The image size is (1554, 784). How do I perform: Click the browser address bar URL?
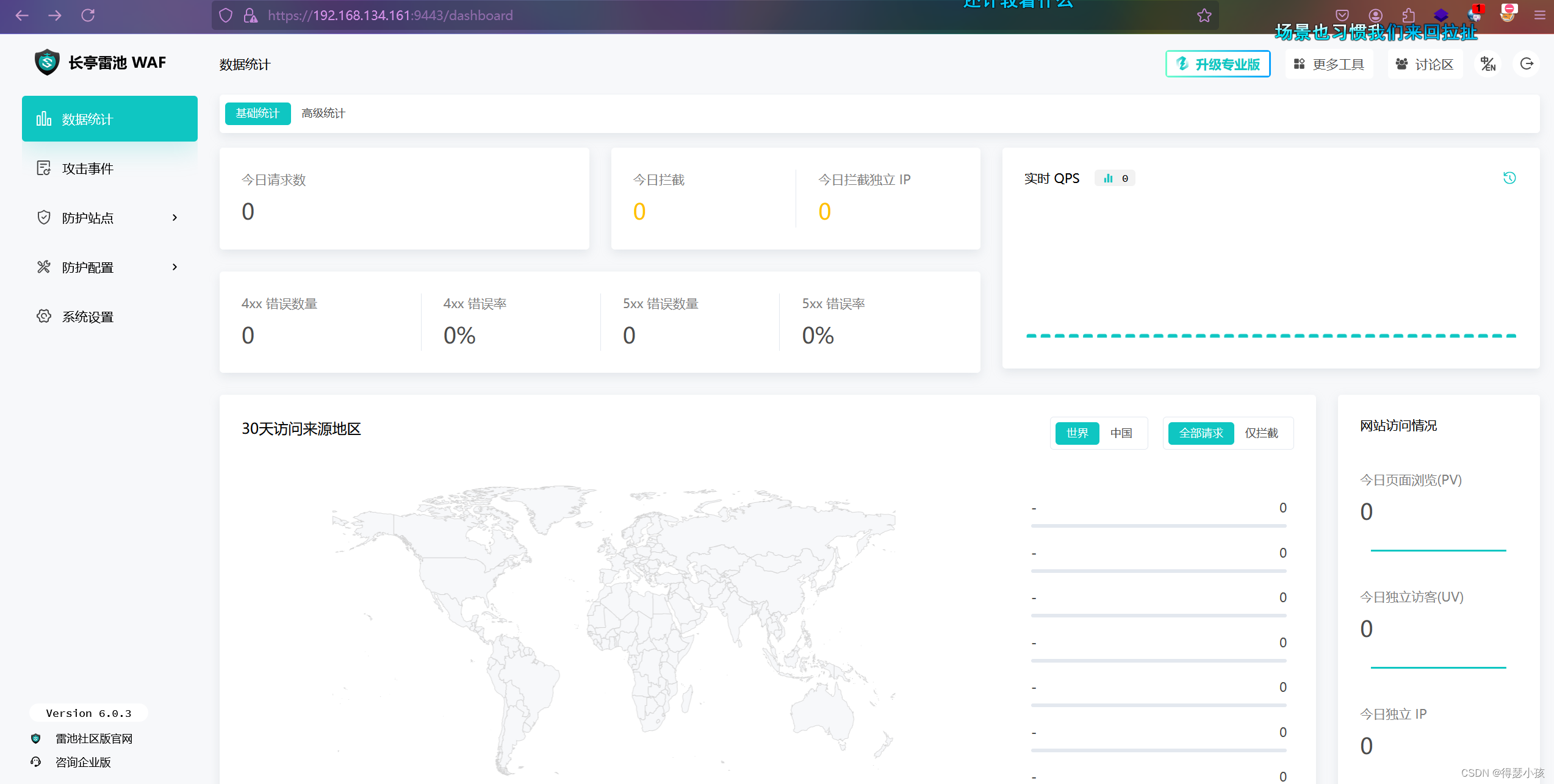pos(390,15)
